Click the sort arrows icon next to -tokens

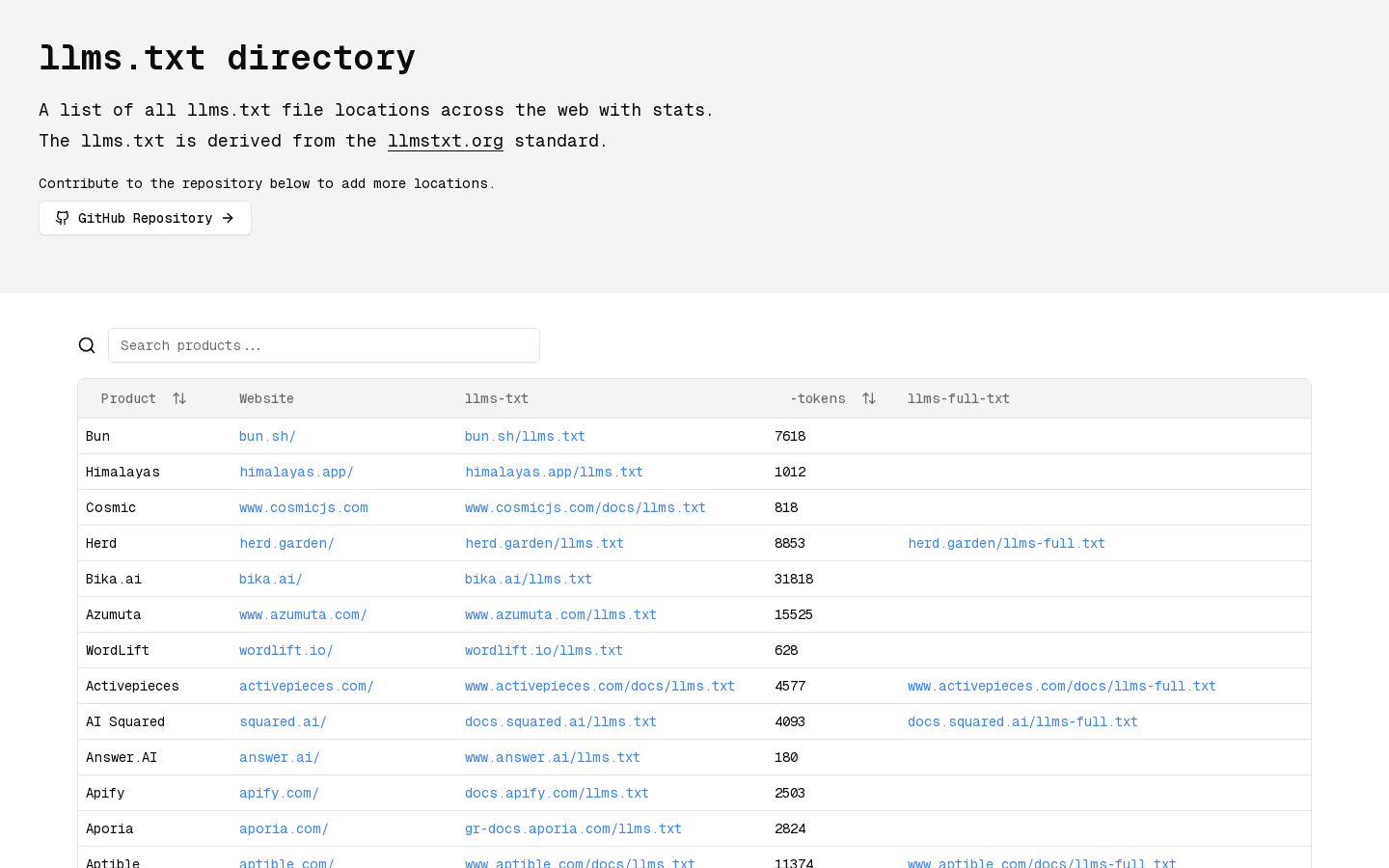[868, 398]
